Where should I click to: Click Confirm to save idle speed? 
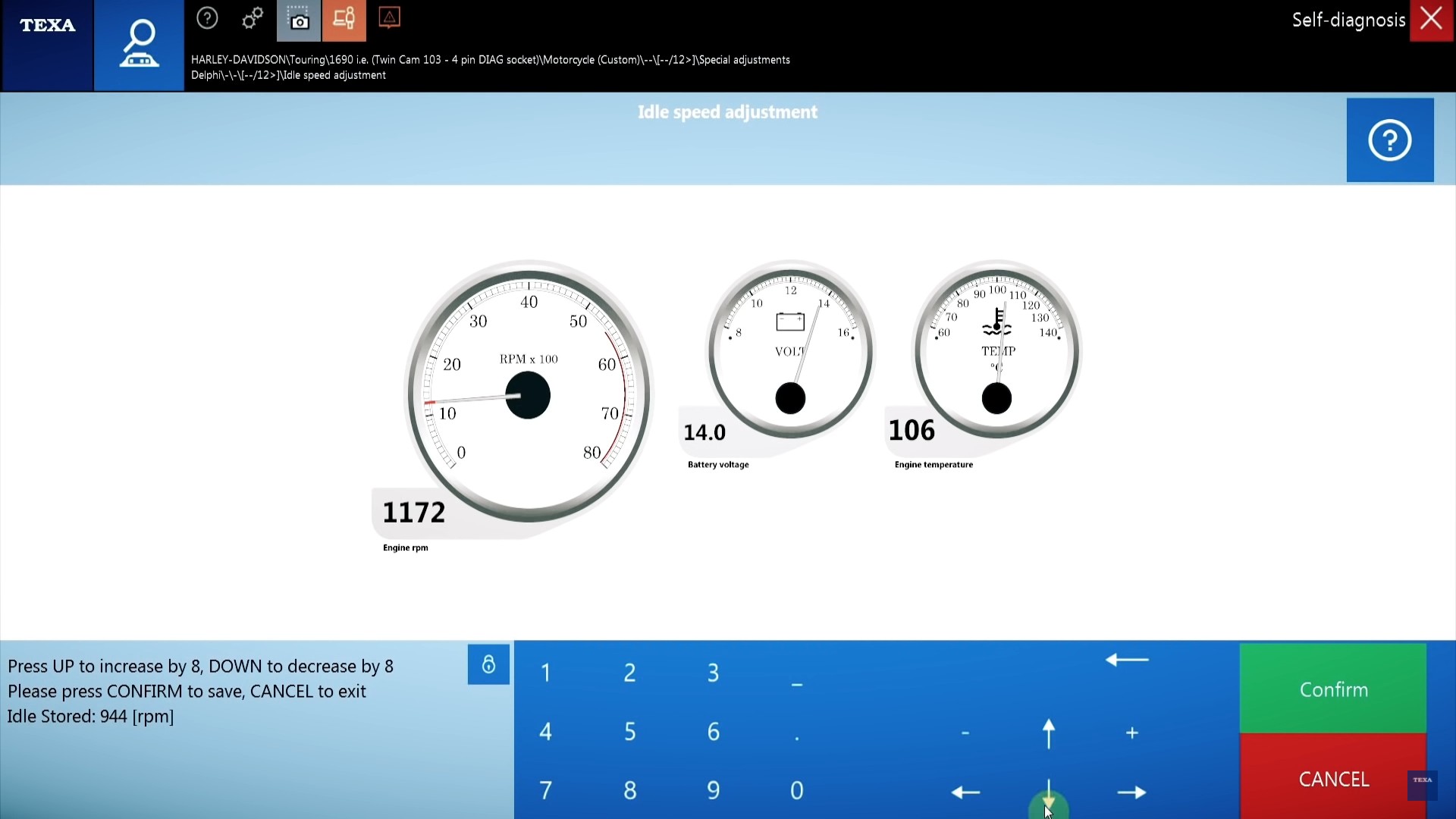coord(1332,689)
